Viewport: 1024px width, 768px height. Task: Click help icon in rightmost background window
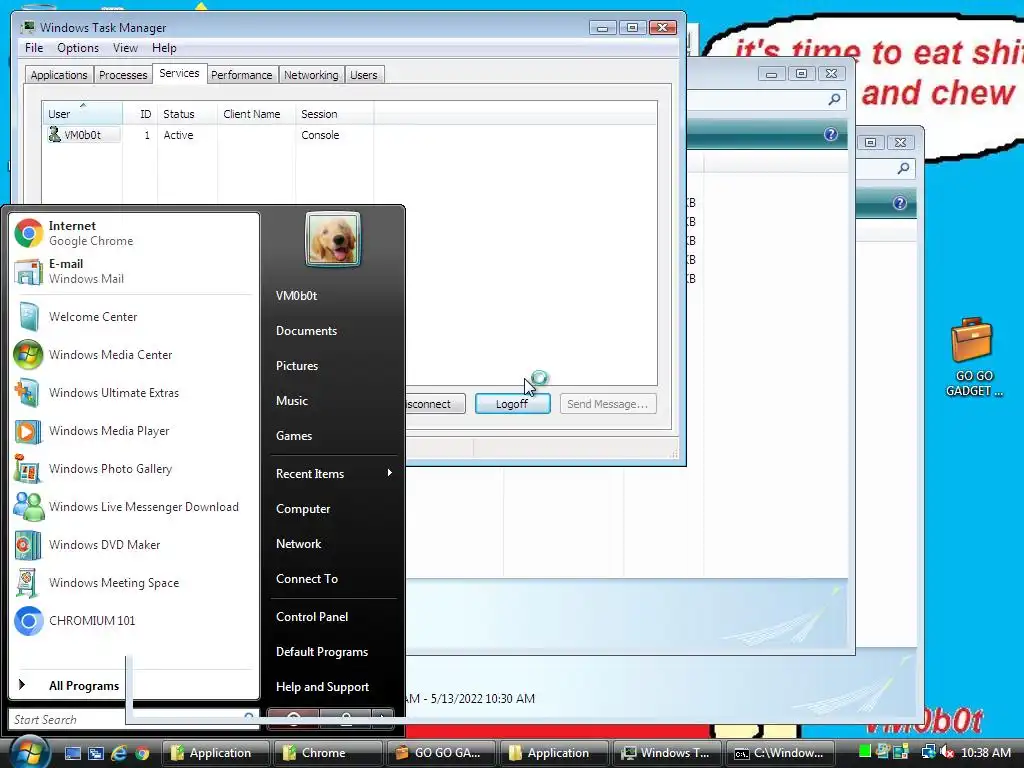pyautogui.click(x=900, y=203)
